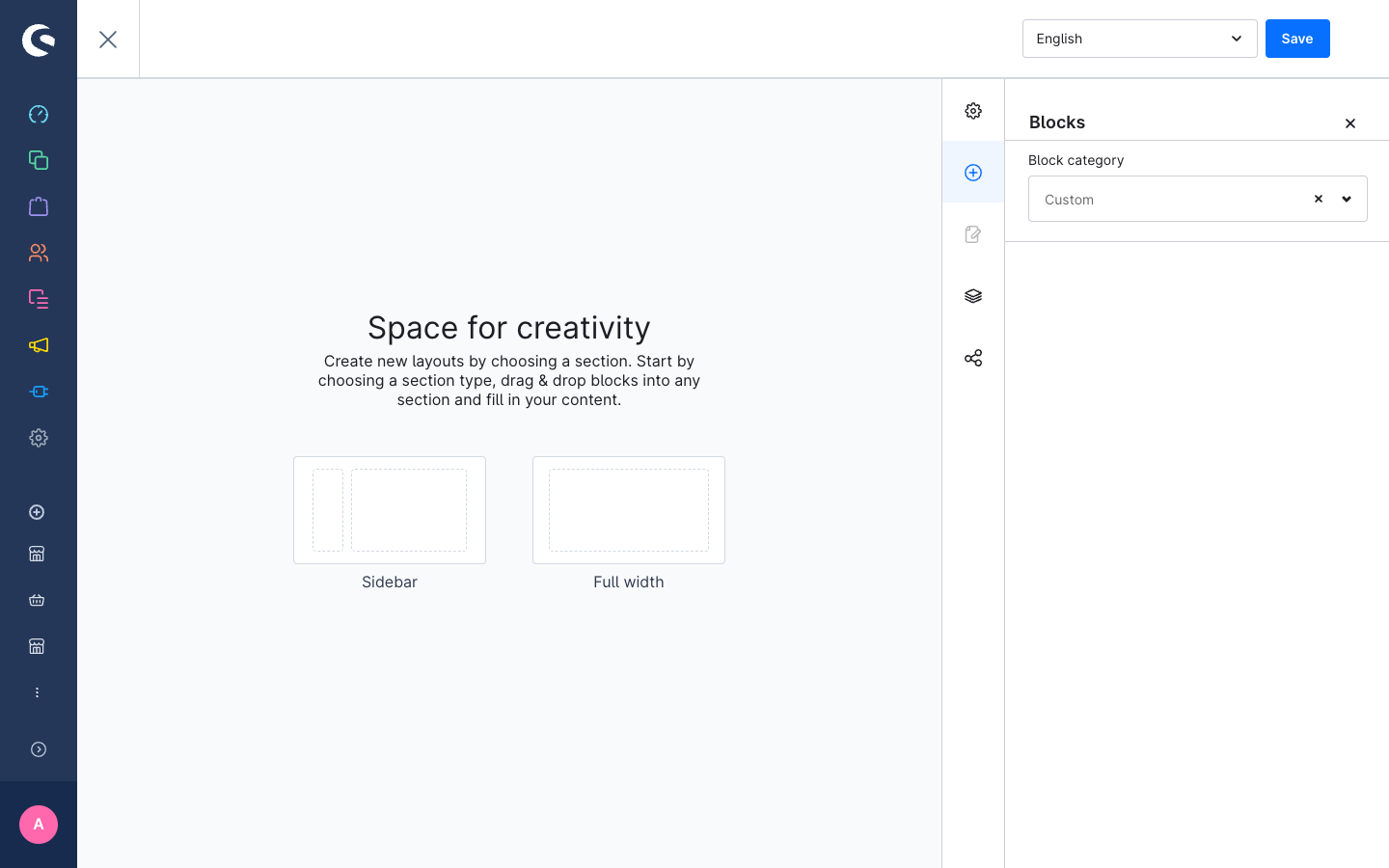
Task: Click the add sales channel plus icon
Action: [37, 512]
